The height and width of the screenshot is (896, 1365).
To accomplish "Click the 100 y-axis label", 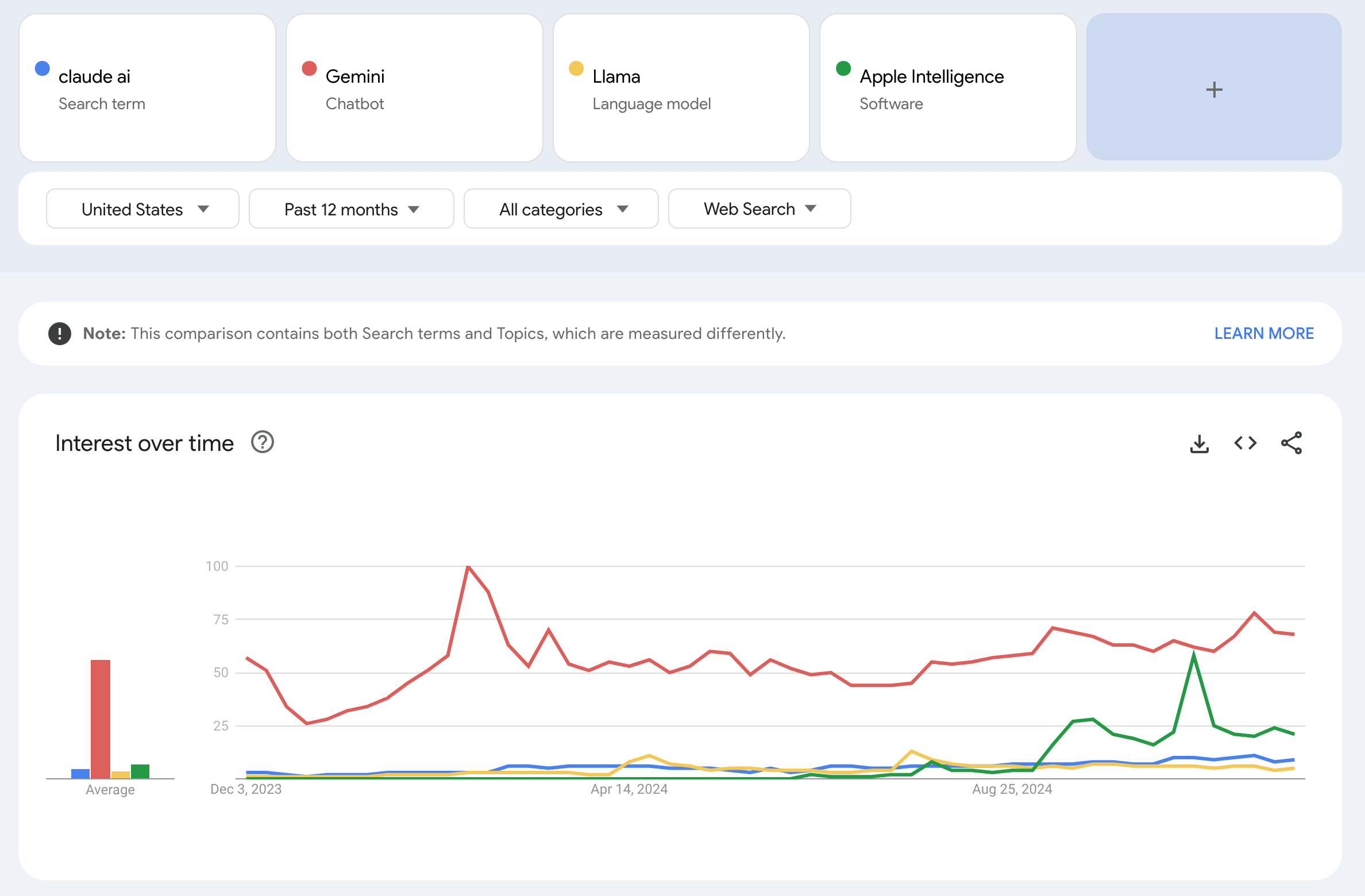I will 217,566.
